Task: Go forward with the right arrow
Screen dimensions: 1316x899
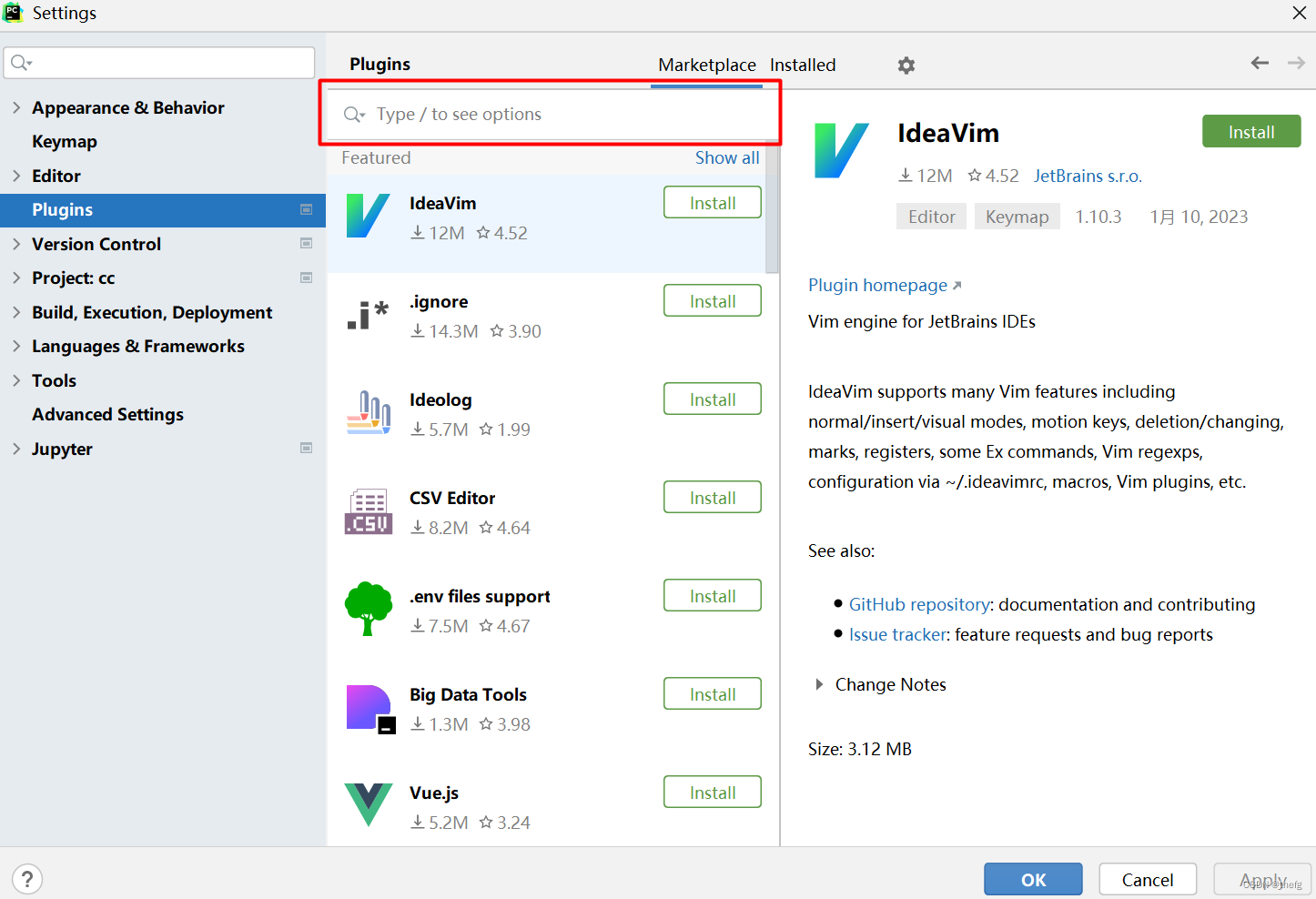Action: (1296, 63)
